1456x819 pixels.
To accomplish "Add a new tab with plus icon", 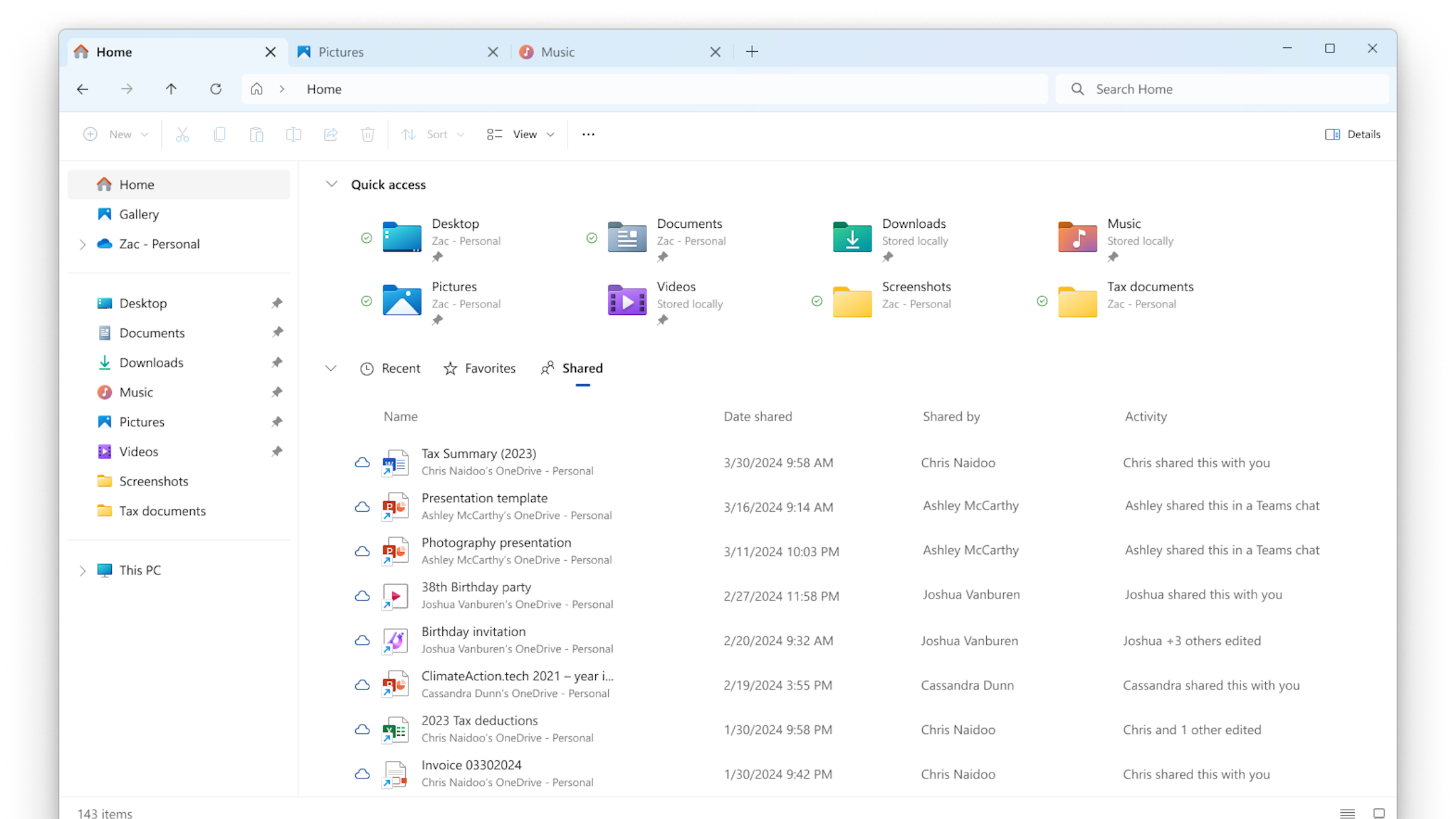I will 752,52.
